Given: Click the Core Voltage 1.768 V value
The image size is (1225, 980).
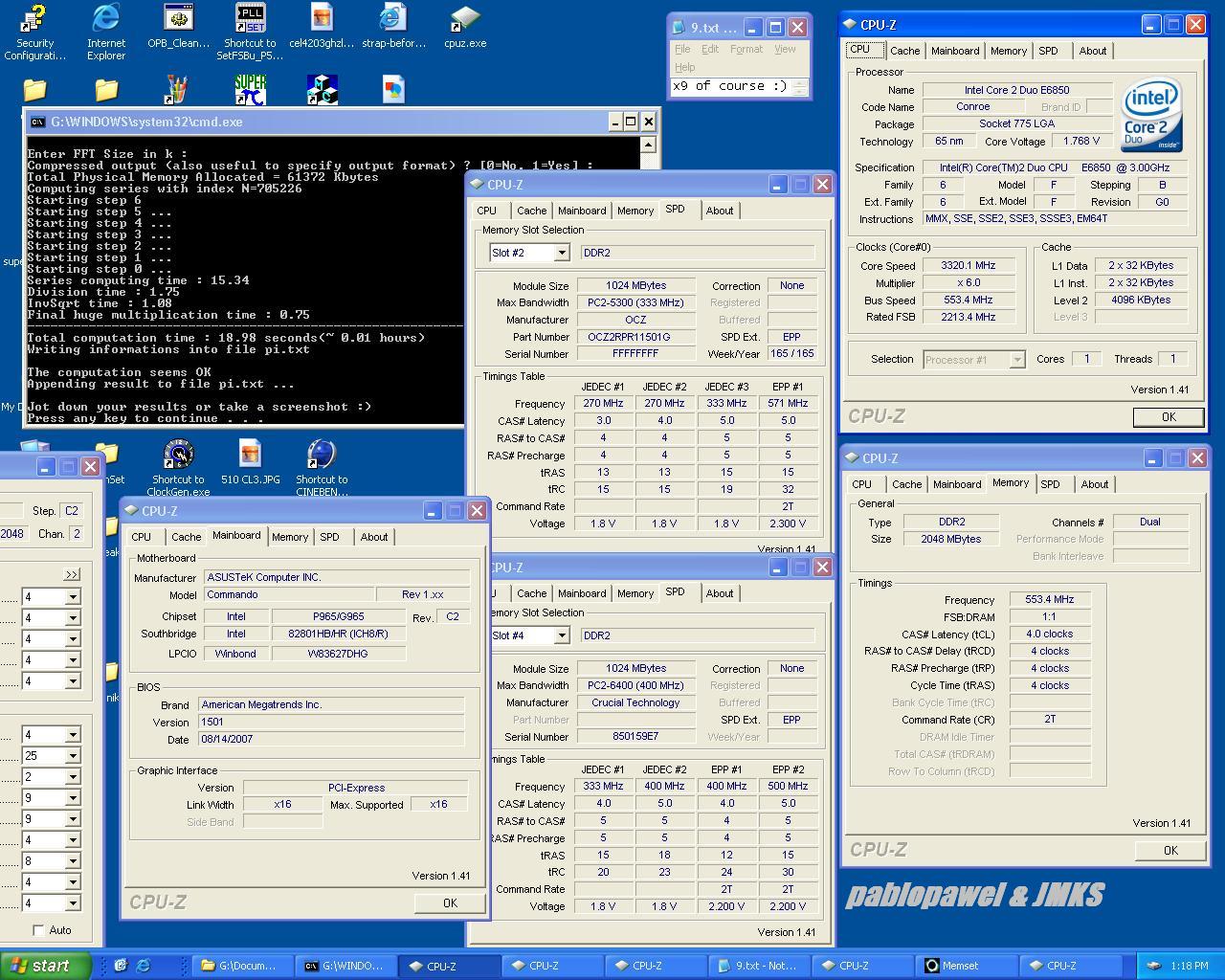Looking at the screenshot, I should 1081,141.
